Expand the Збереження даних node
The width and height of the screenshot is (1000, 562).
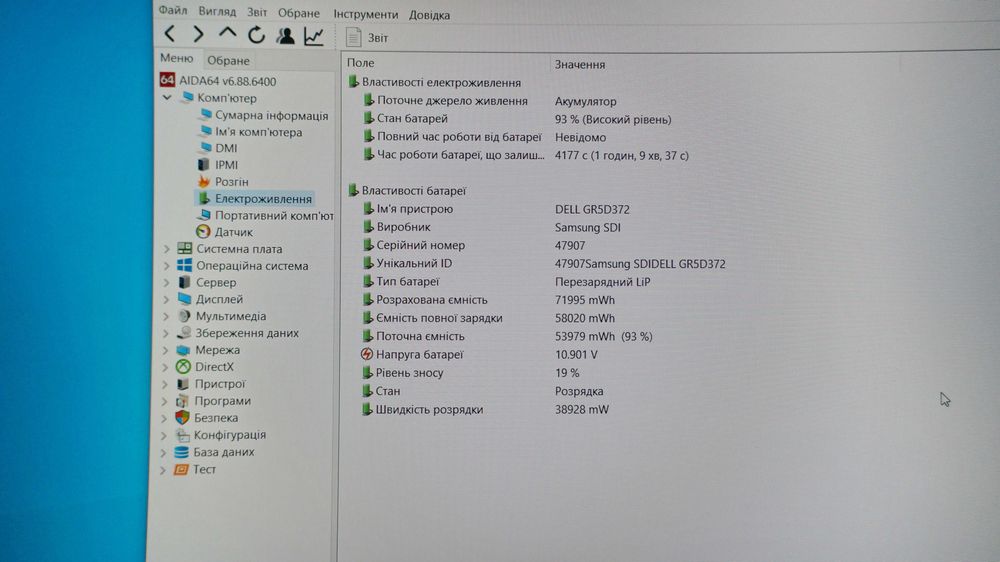[165, 333]
